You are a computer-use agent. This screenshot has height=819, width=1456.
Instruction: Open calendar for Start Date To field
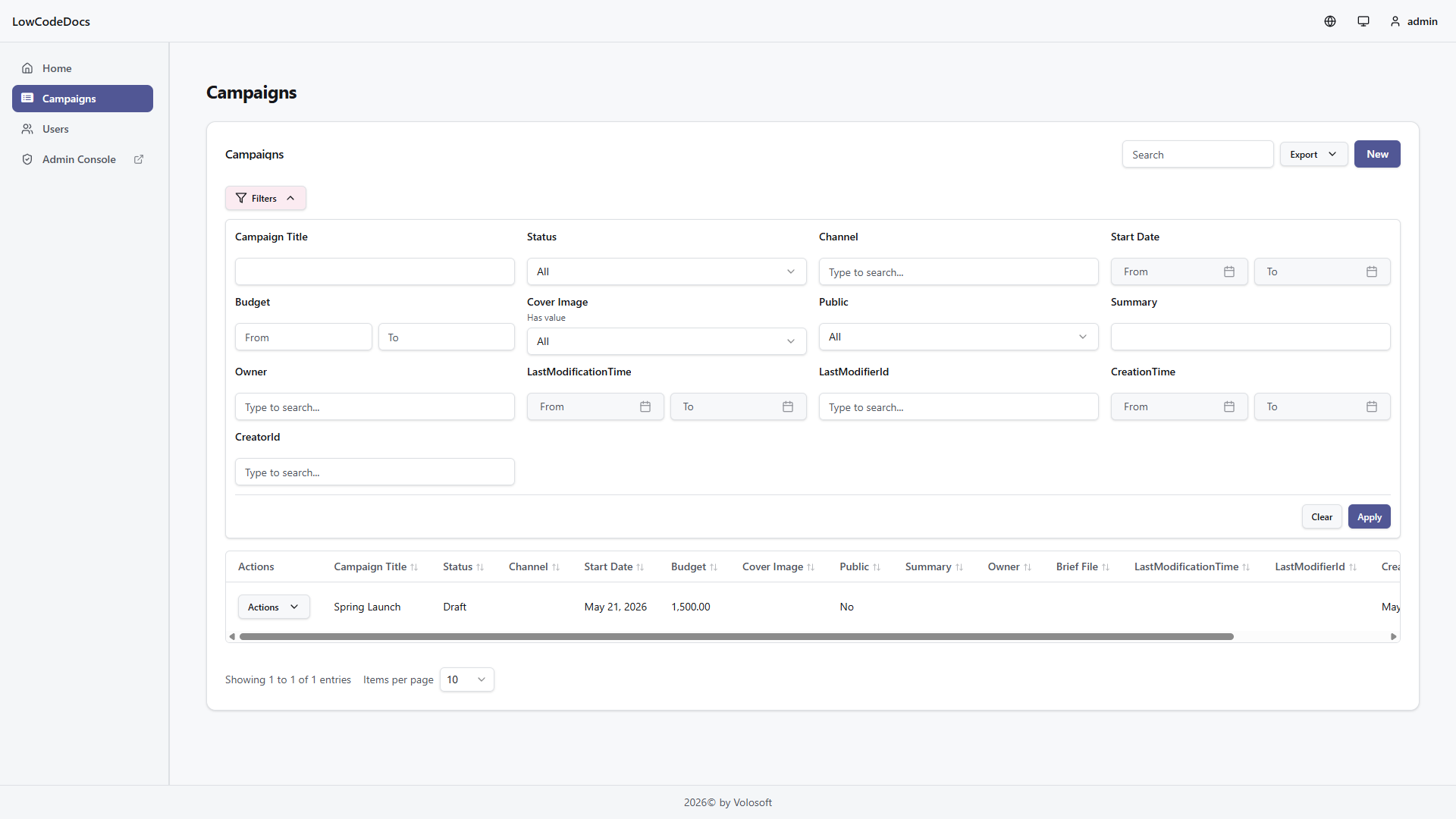[1372, 271]
